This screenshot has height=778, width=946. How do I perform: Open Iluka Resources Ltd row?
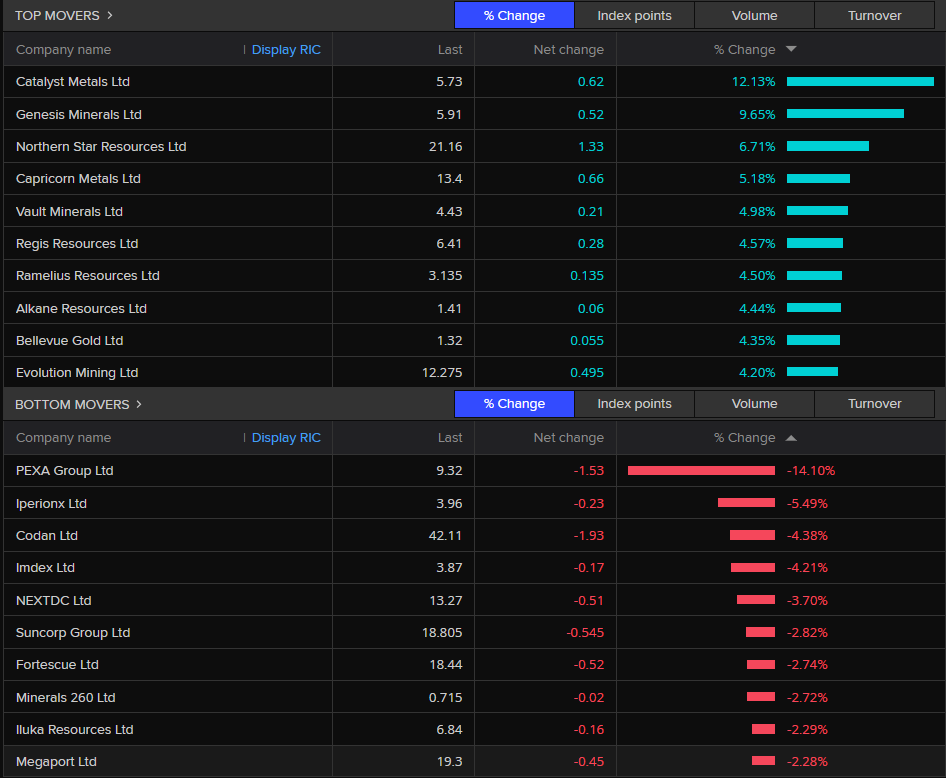(474, 729)
